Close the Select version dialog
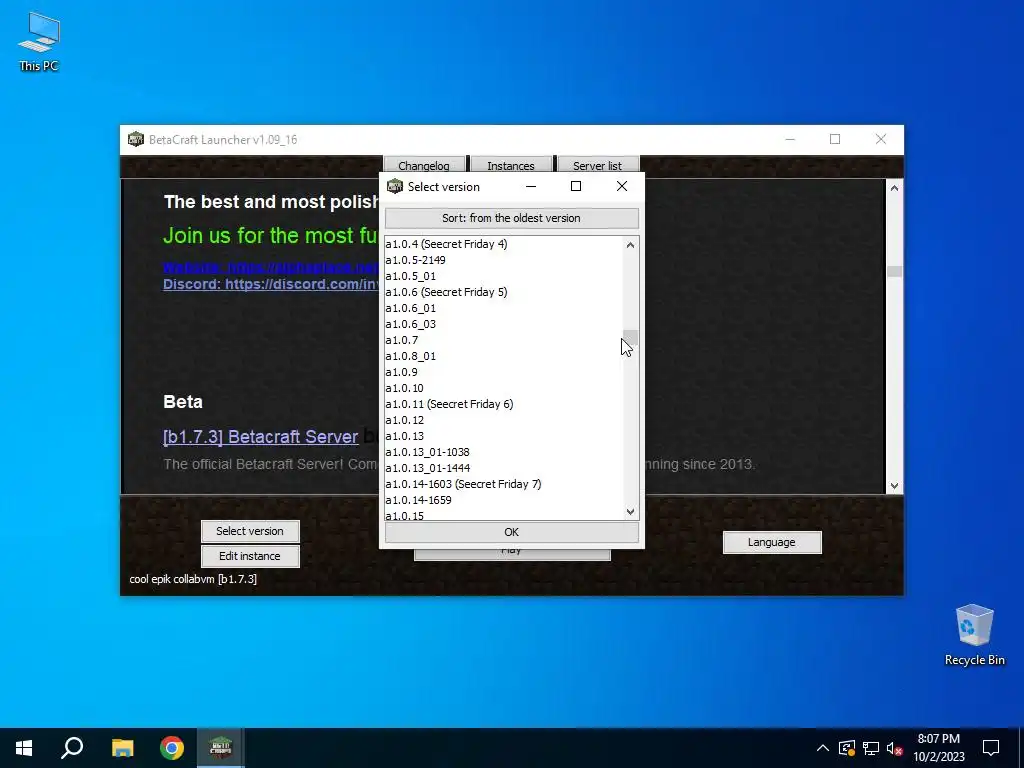 click(622, 187)
